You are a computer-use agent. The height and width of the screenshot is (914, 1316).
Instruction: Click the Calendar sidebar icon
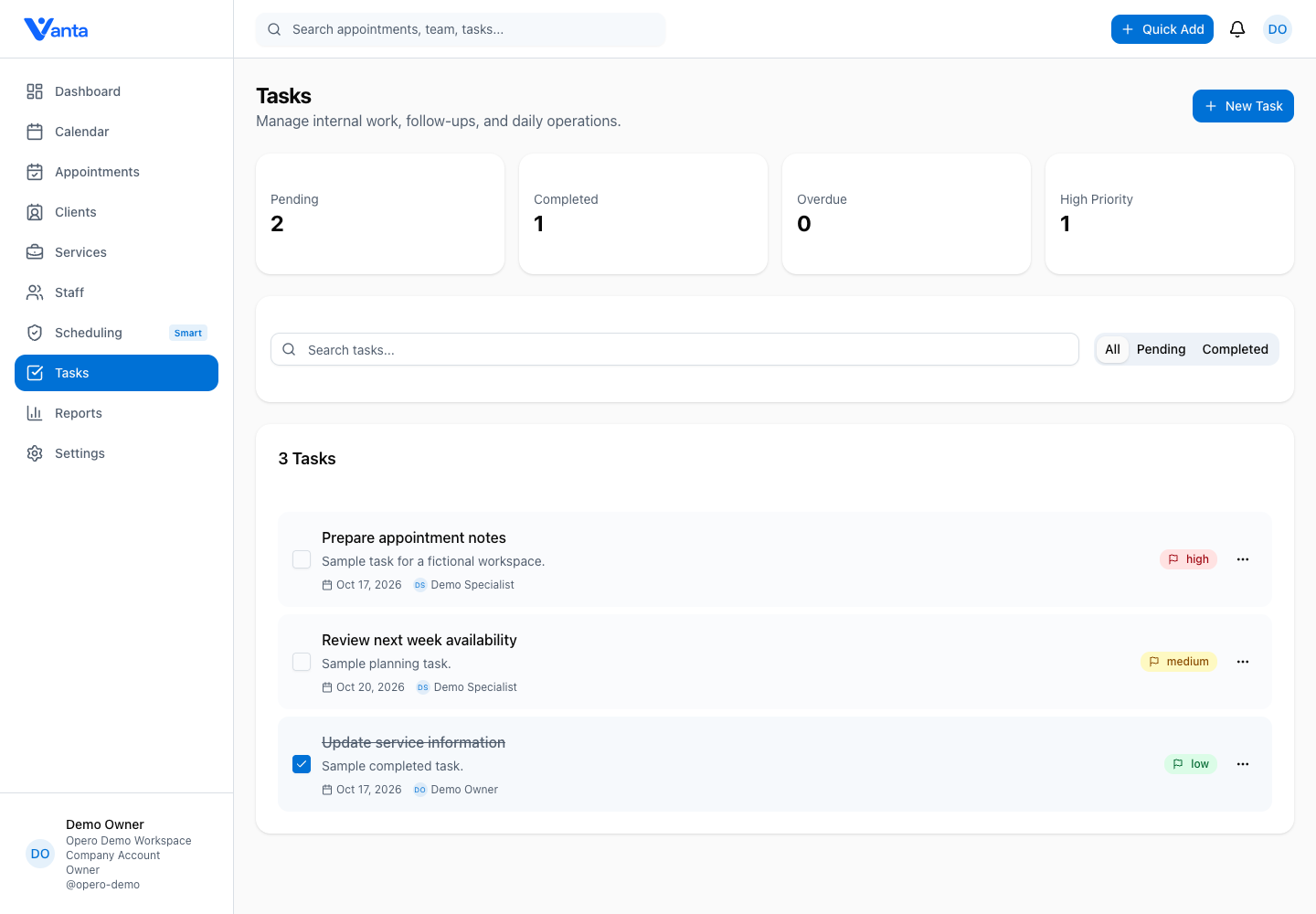pos(35,132)
